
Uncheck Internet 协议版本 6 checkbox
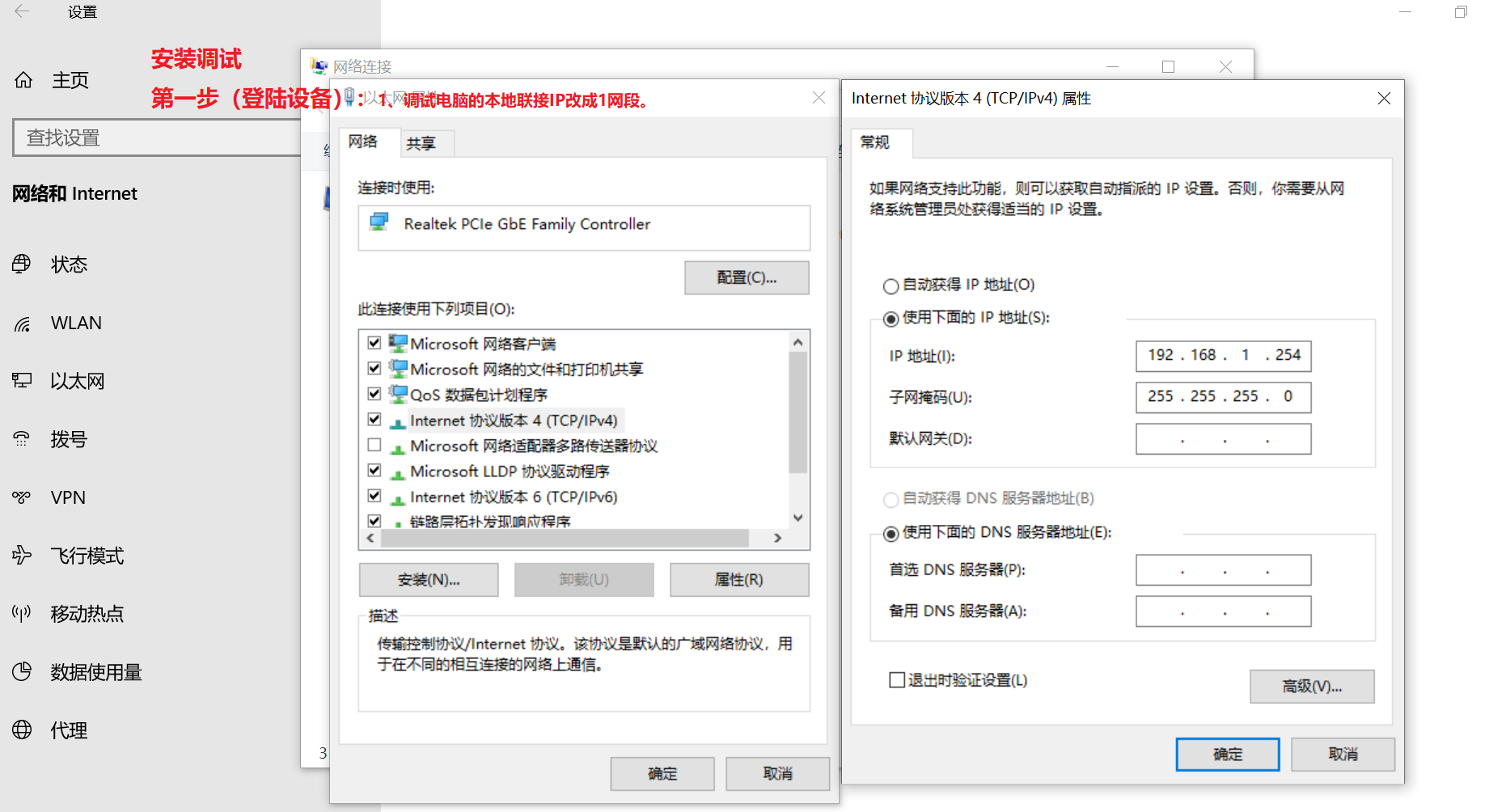click(x=374, y=496)
